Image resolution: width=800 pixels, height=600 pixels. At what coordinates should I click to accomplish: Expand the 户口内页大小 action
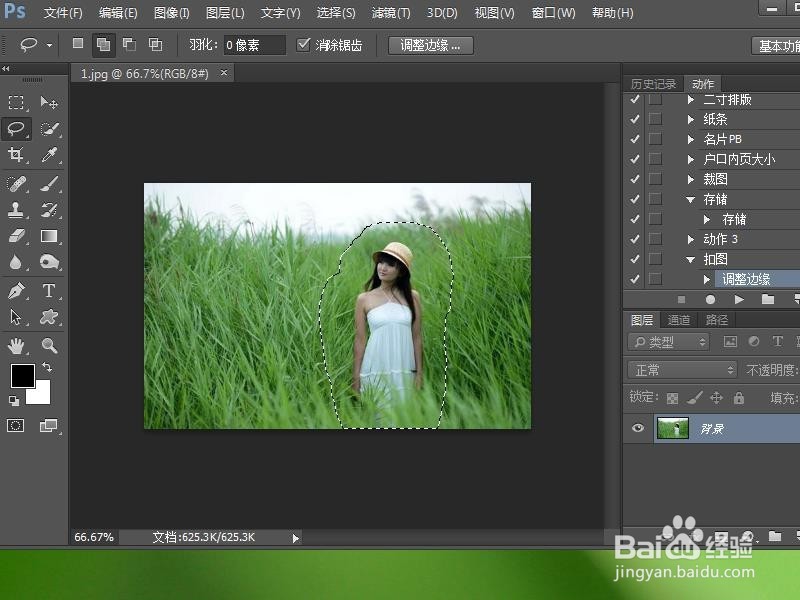pyautogui.click(x=690, y=159)
